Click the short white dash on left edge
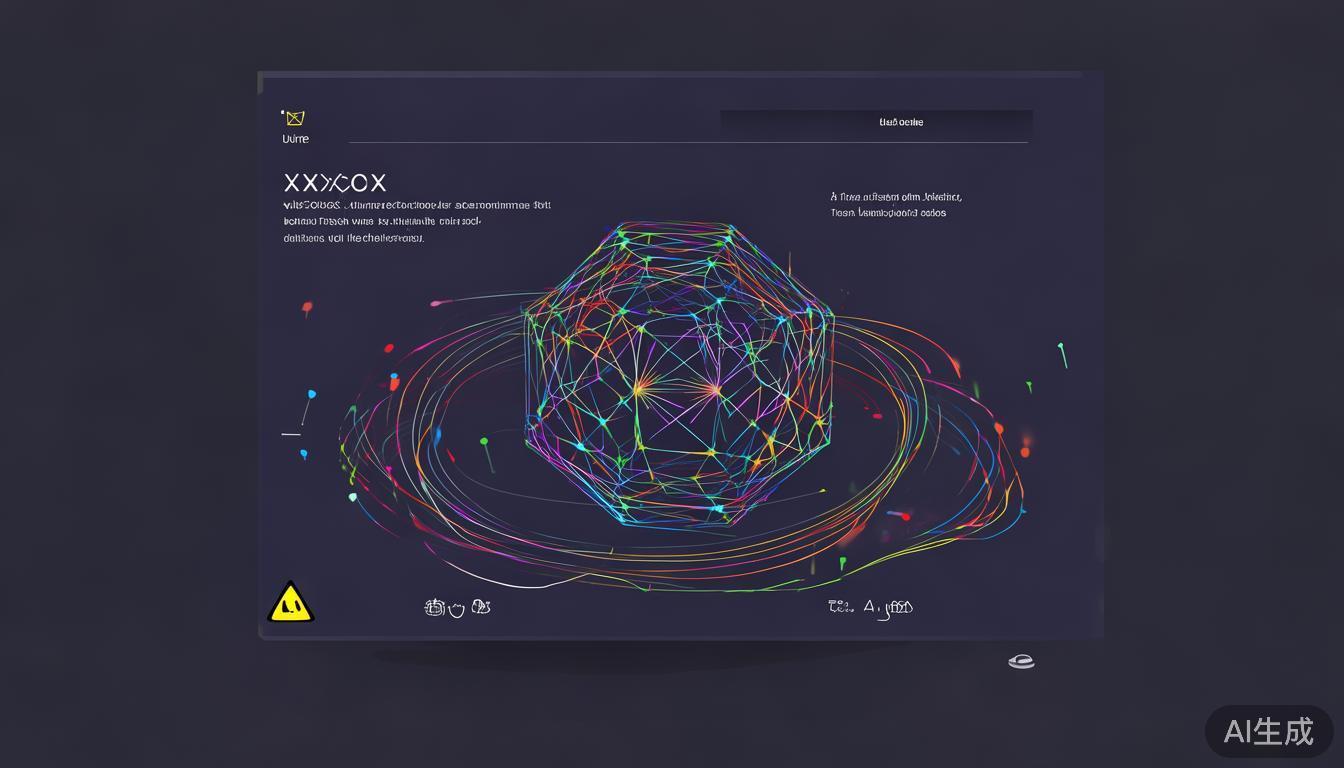 point(291,434)
